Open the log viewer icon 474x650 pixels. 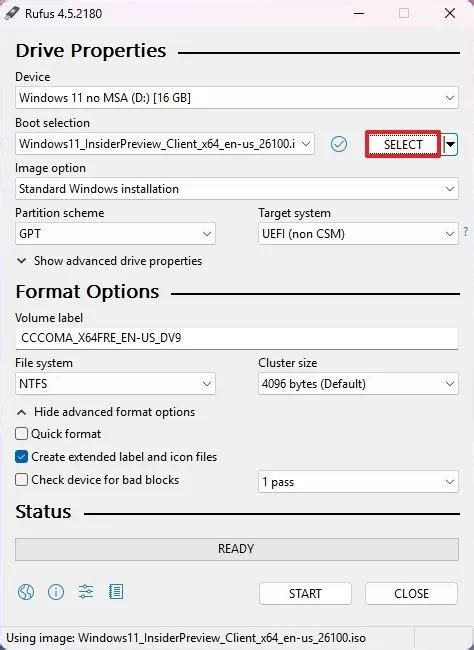click(x=116, y=592)
